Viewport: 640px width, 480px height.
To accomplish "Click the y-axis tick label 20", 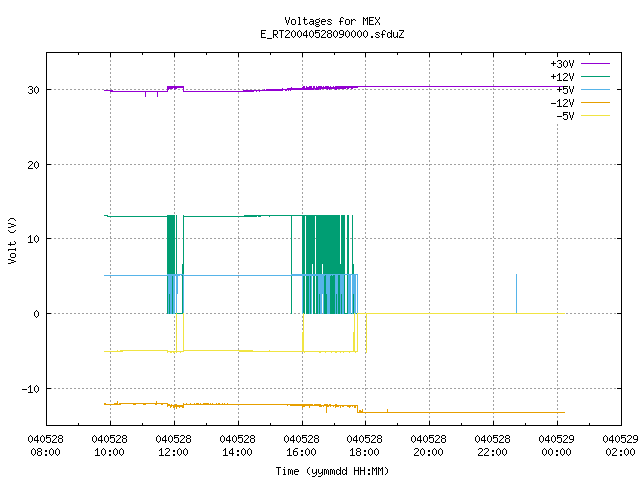I will click(33, 165).
